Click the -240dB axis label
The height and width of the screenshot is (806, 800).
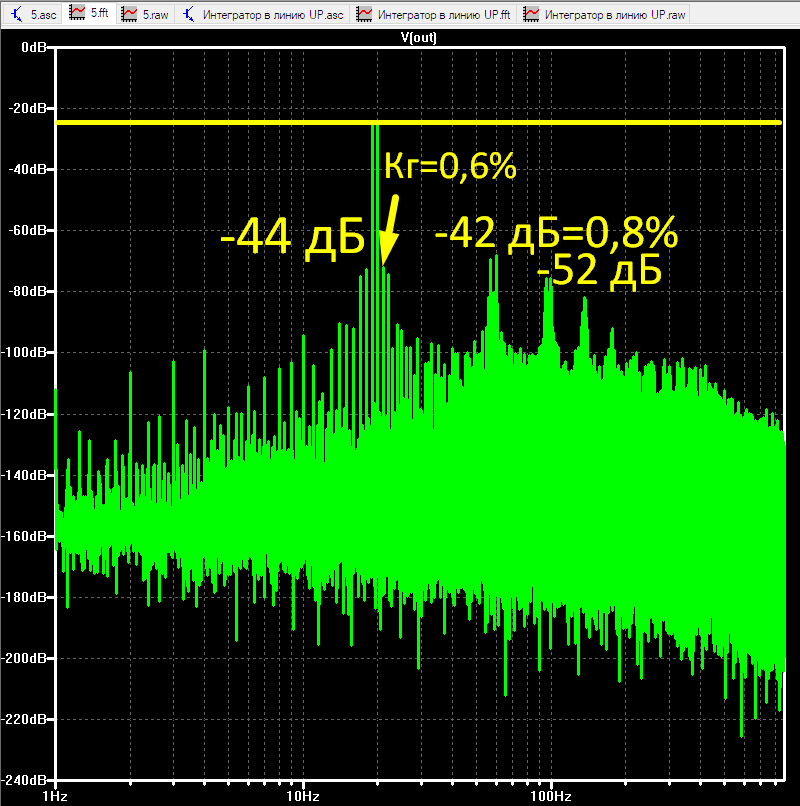point(24,780)
